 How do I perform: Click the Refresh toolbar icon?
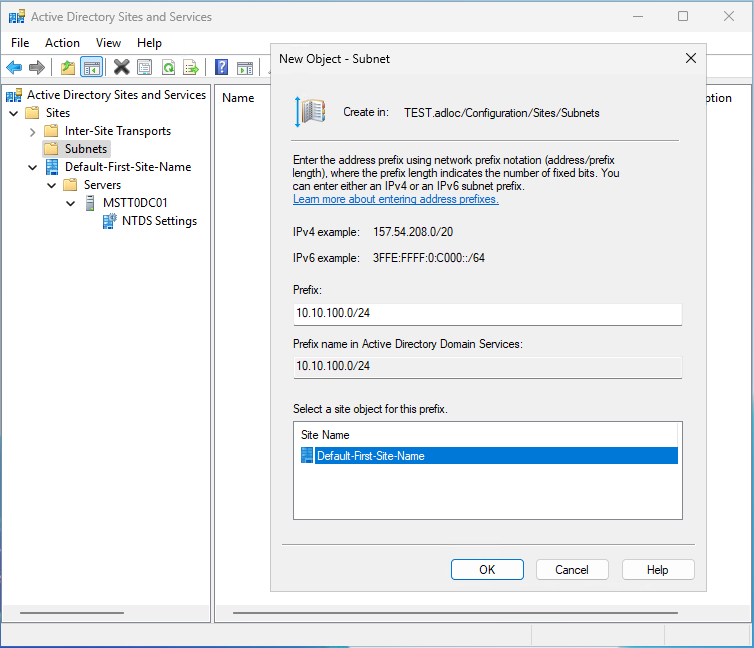point(168,67)
